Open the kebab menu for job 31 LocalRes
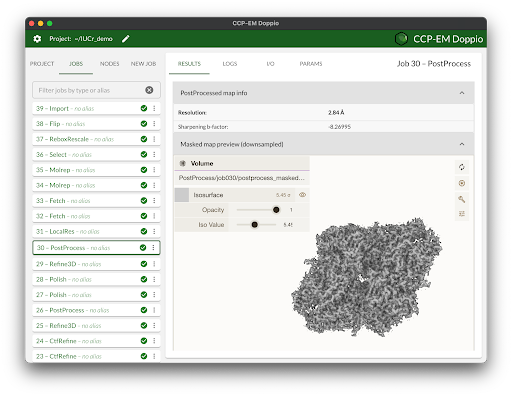Image resolution: width=512 pixels, height=396 pixels. [x=154, y=231]
